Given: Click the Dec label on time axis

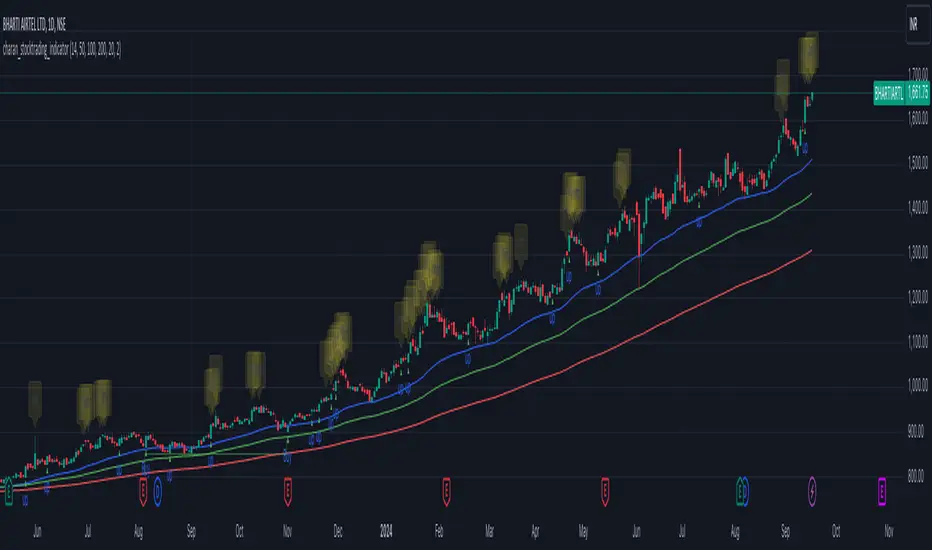Looking at the screenshot, I should point(338,532).
